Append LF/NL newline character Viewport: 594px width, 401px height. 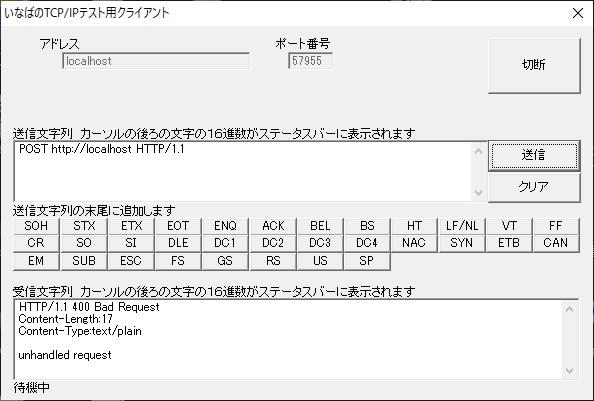462,226
